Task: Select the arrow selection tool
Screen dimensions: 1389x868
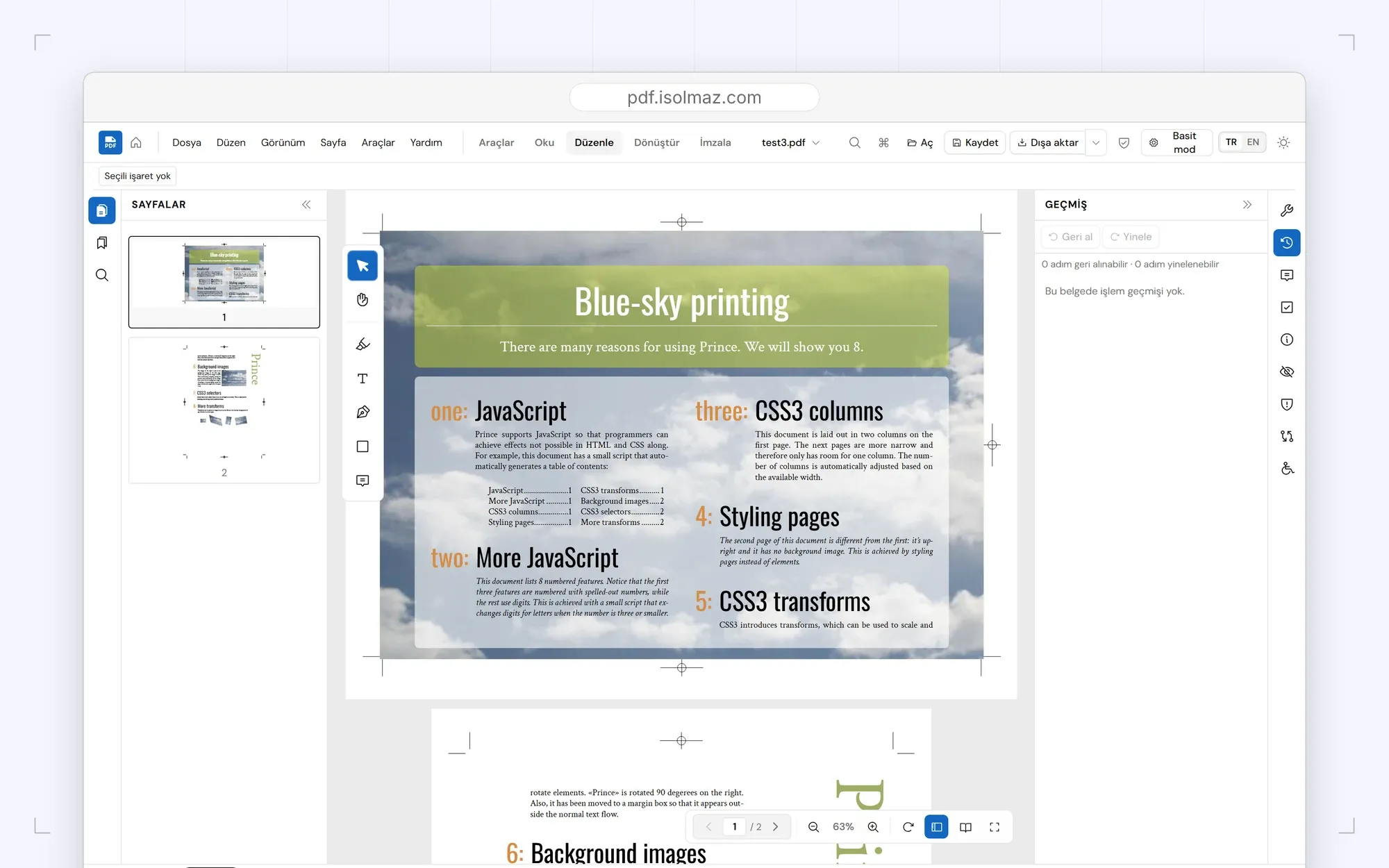Action: (363, 266)
